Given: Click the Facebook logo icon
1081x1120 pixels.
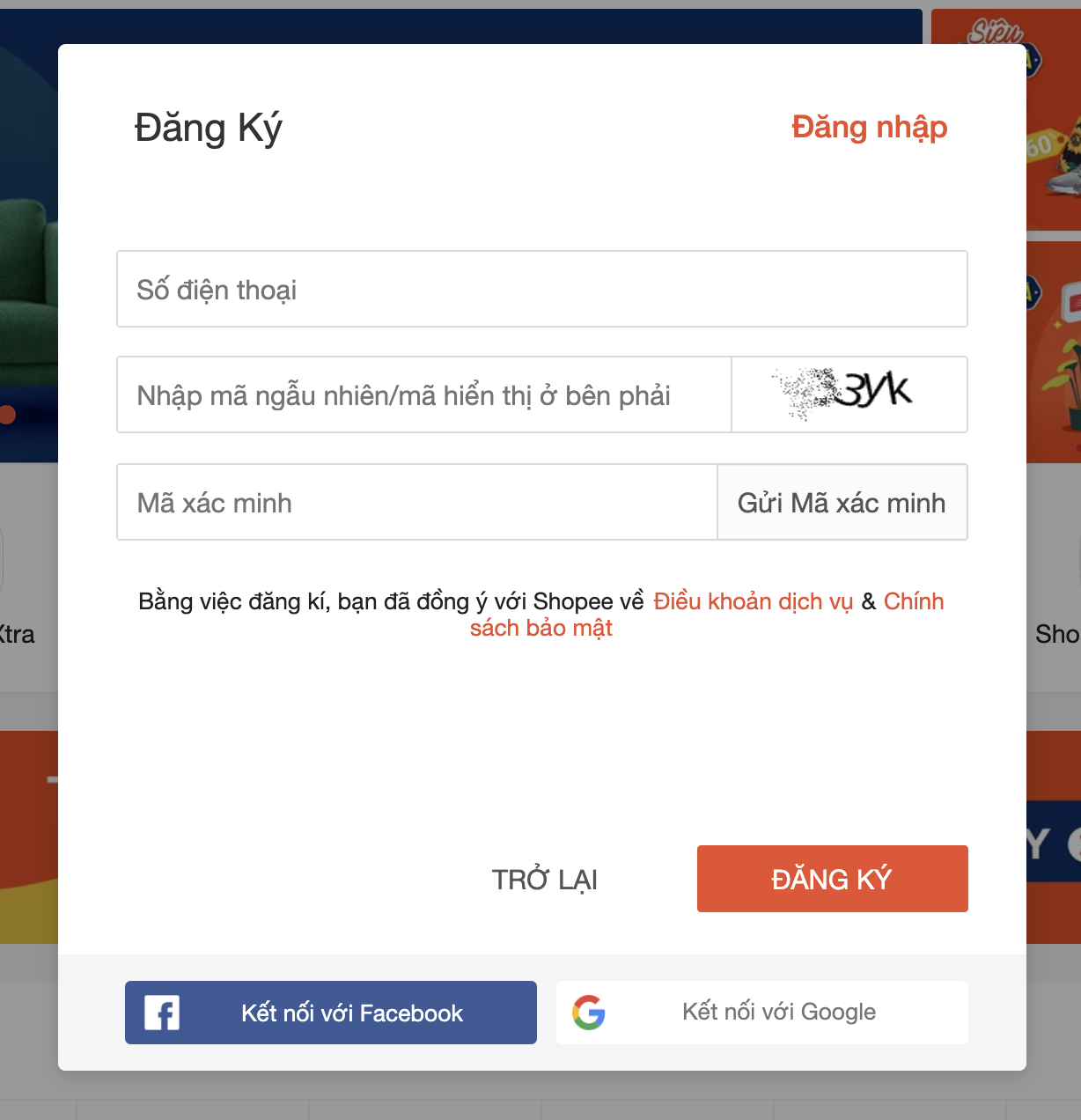Looking at the screenshot, I should coord(162,1013).
